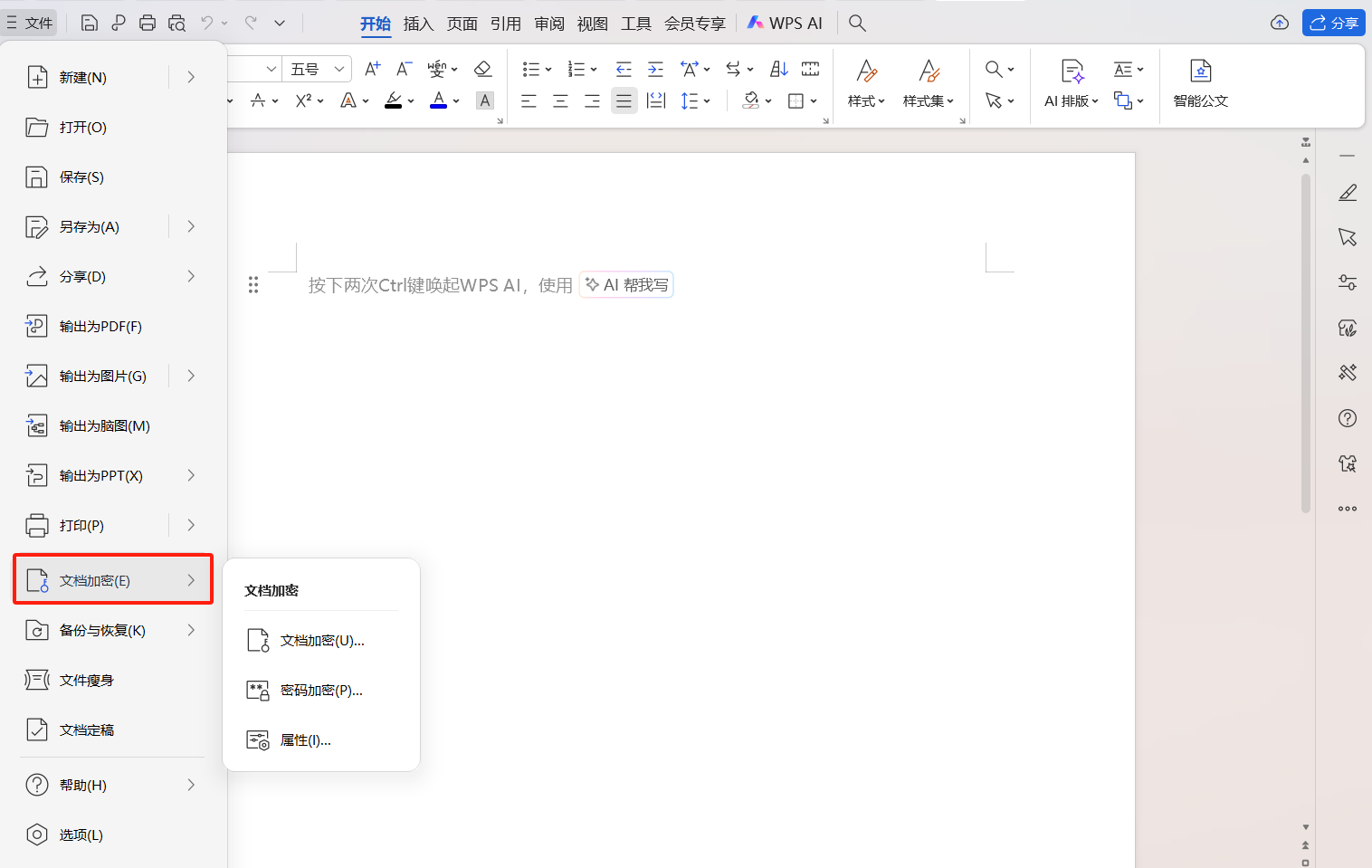The image size is (1372, 868).
Task: Open the help icon in the right sidebar
Action: (x=1348, y=418)
